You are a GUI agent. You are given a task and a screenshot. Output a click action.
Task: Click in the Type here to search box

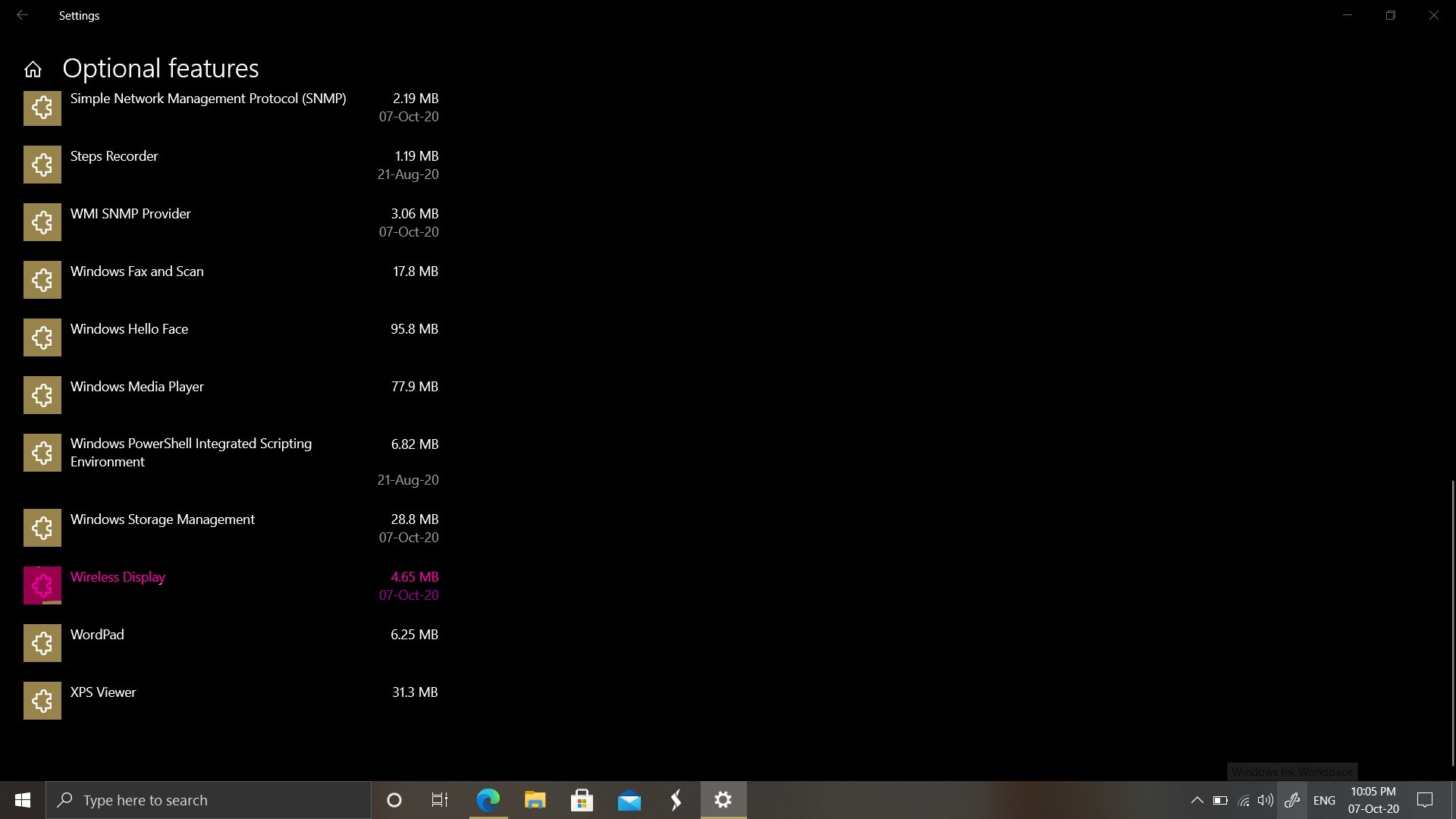point(209,800)
